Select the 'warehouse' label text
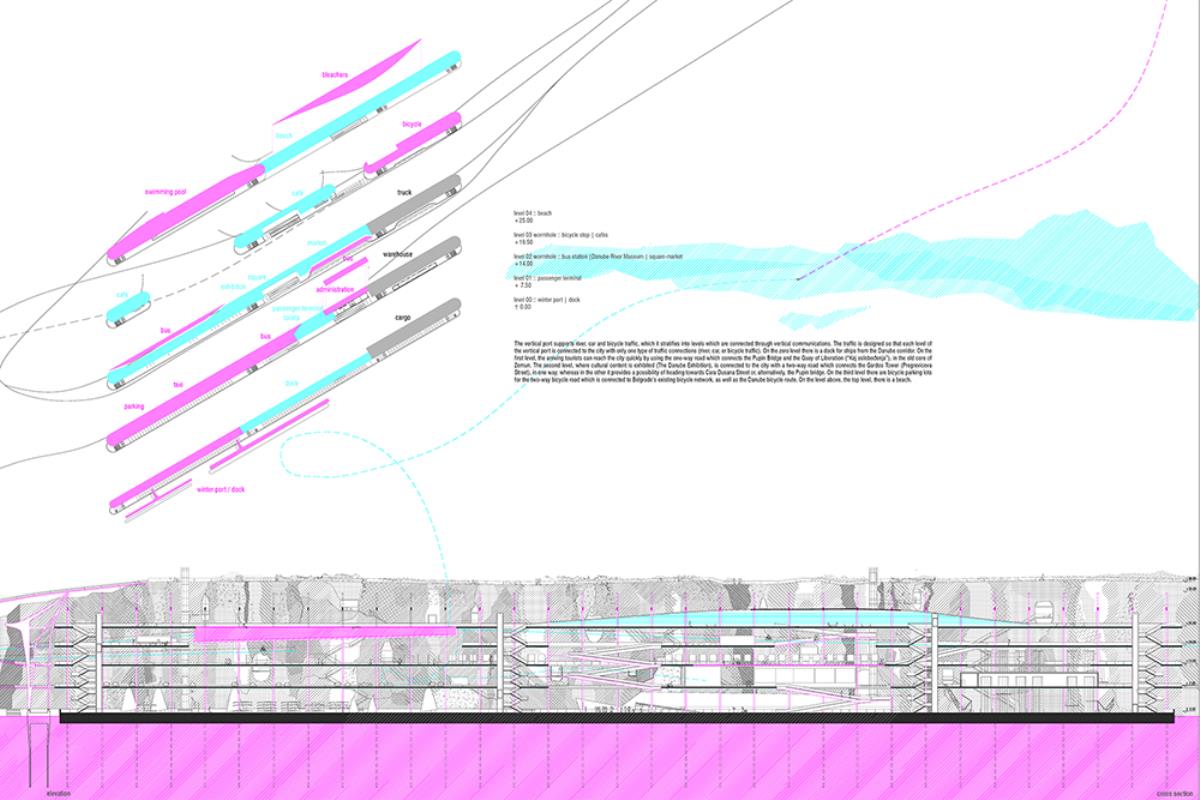The width and height of the screenshot is (1200, 800). pyautogui.click(x=399, y=255)
